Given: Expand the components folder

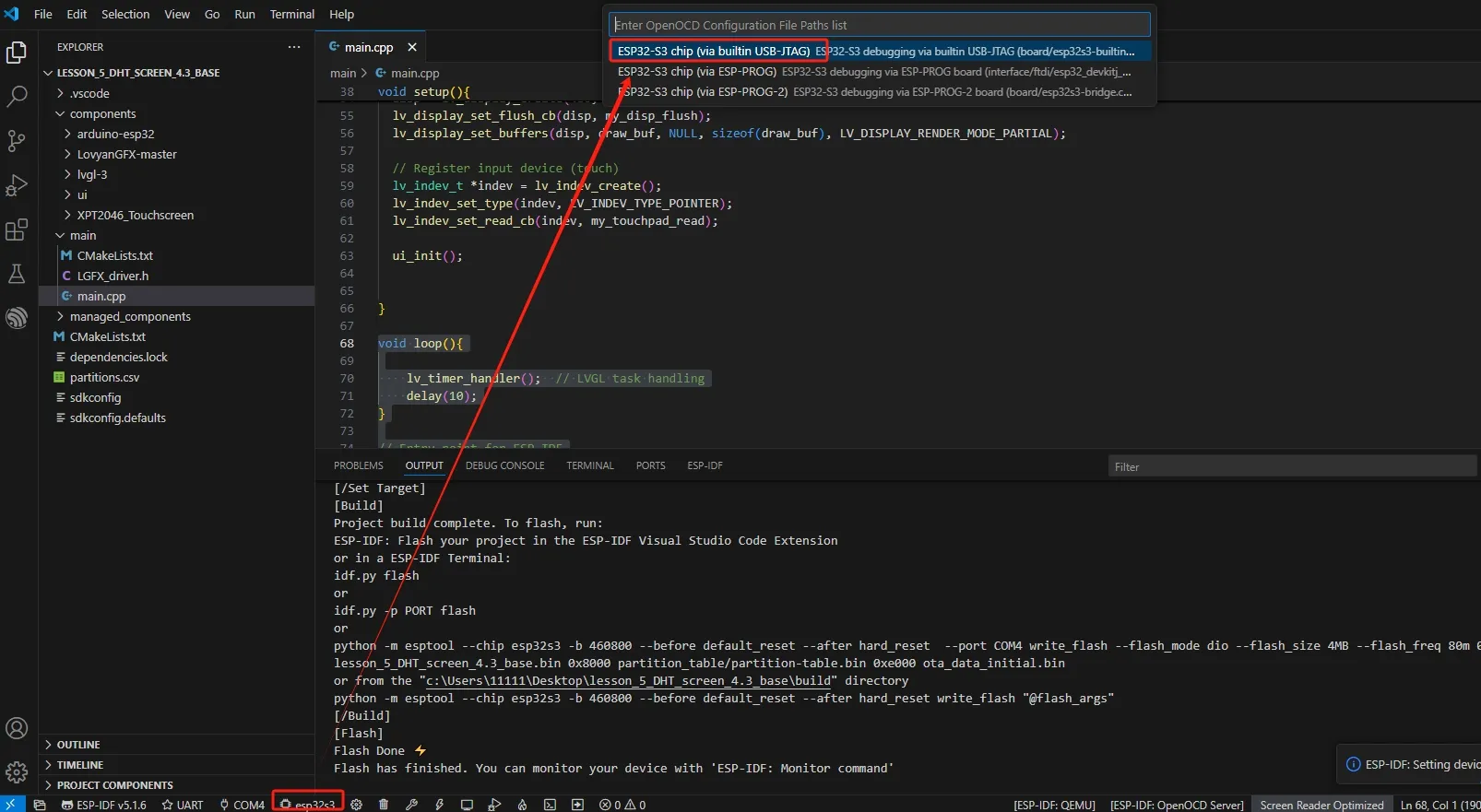Looking at the screenshot, I should 102,113.
